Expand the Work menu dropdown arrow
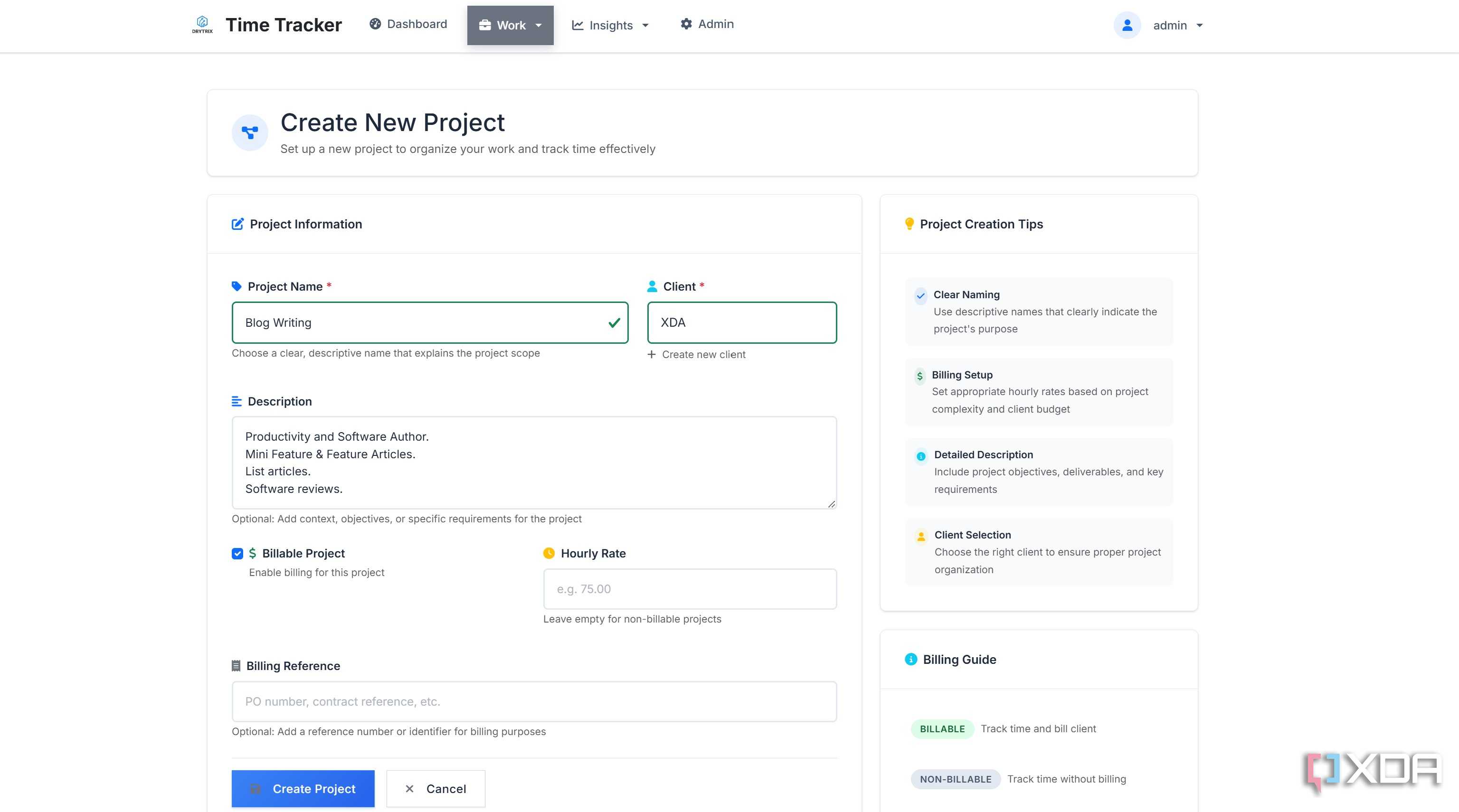 pyautogui.click(x=539, y=26)
